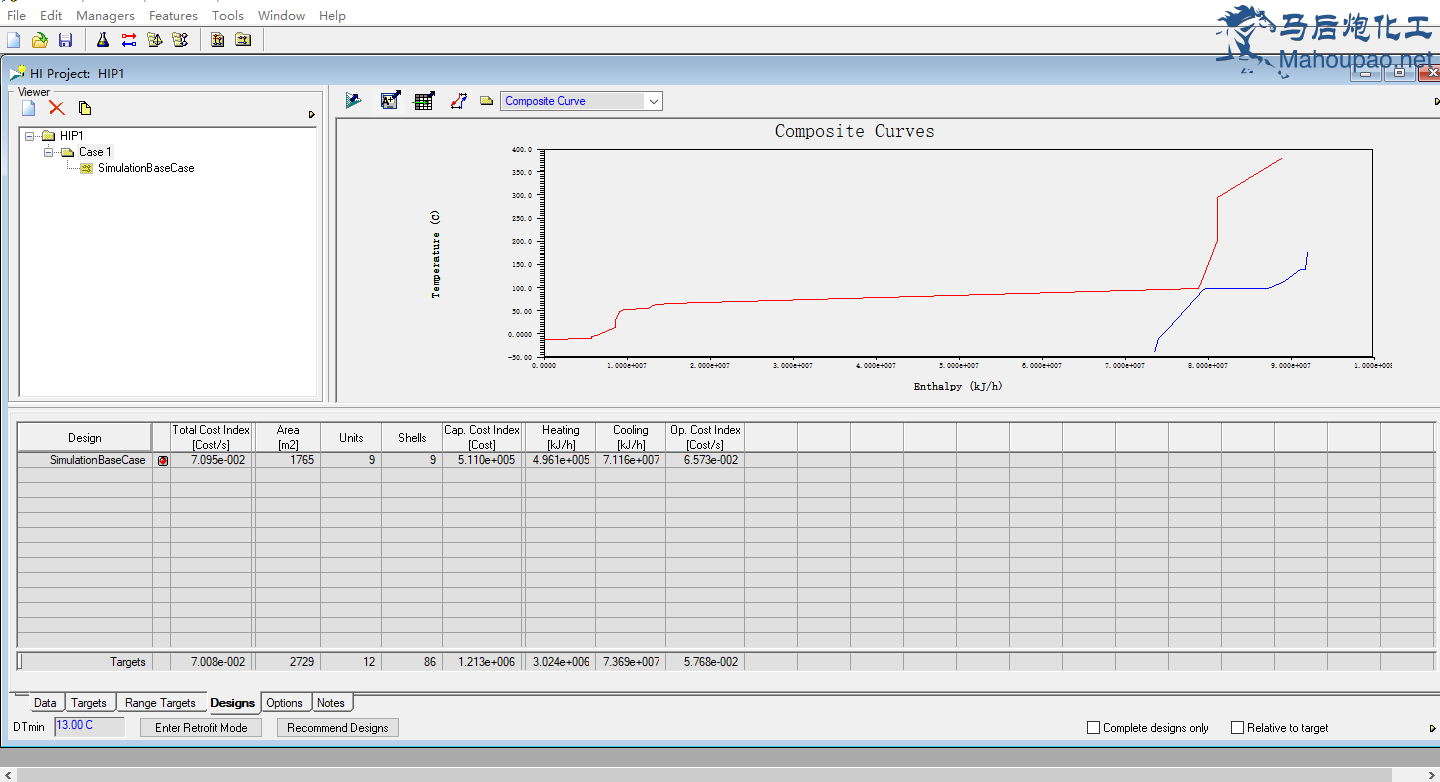Create a new item in the Viewer panel
1440x782 pixels.
point(29,108)
